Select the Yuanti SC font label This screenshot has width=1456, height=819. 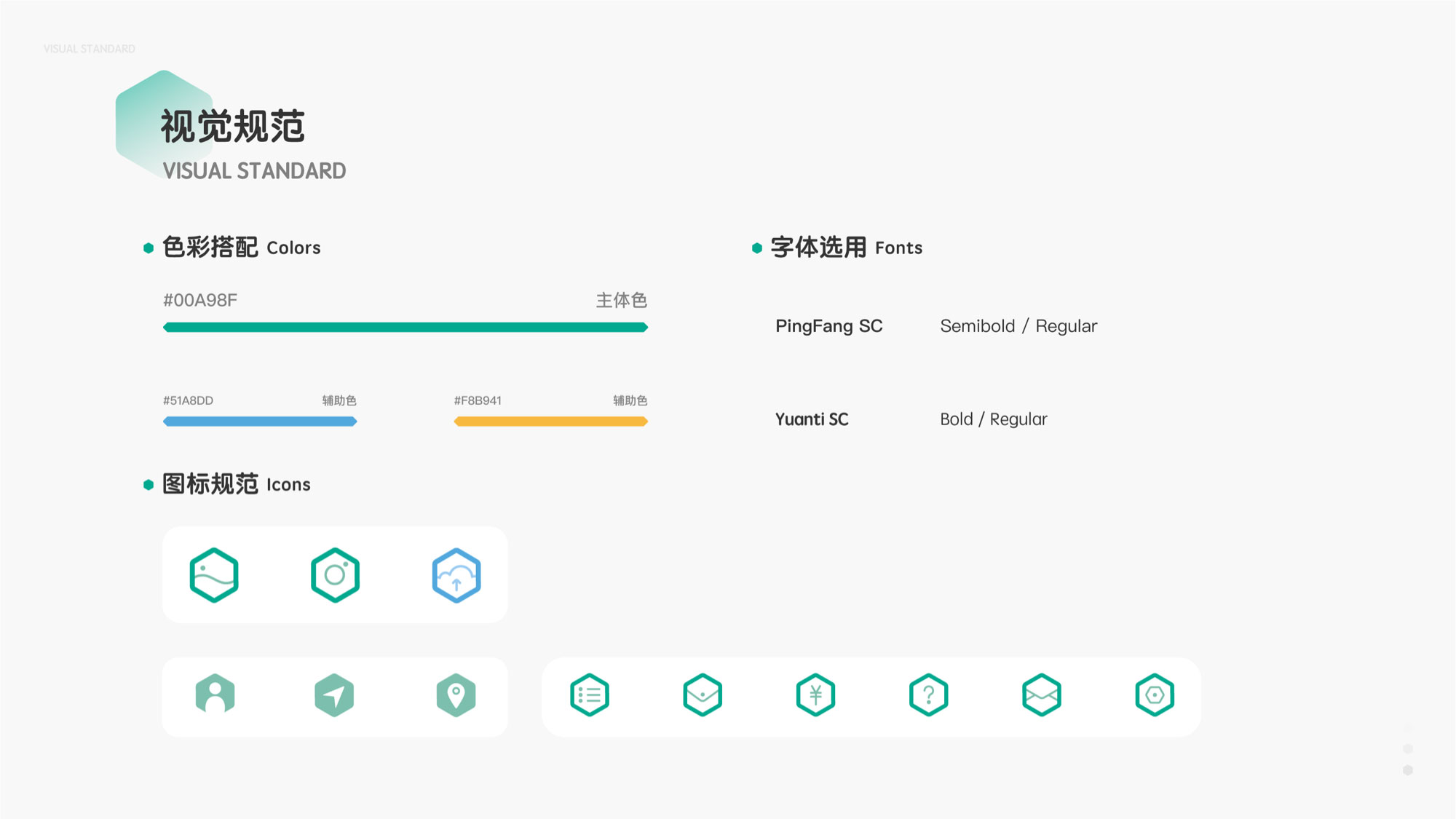[x=812, y=419]
